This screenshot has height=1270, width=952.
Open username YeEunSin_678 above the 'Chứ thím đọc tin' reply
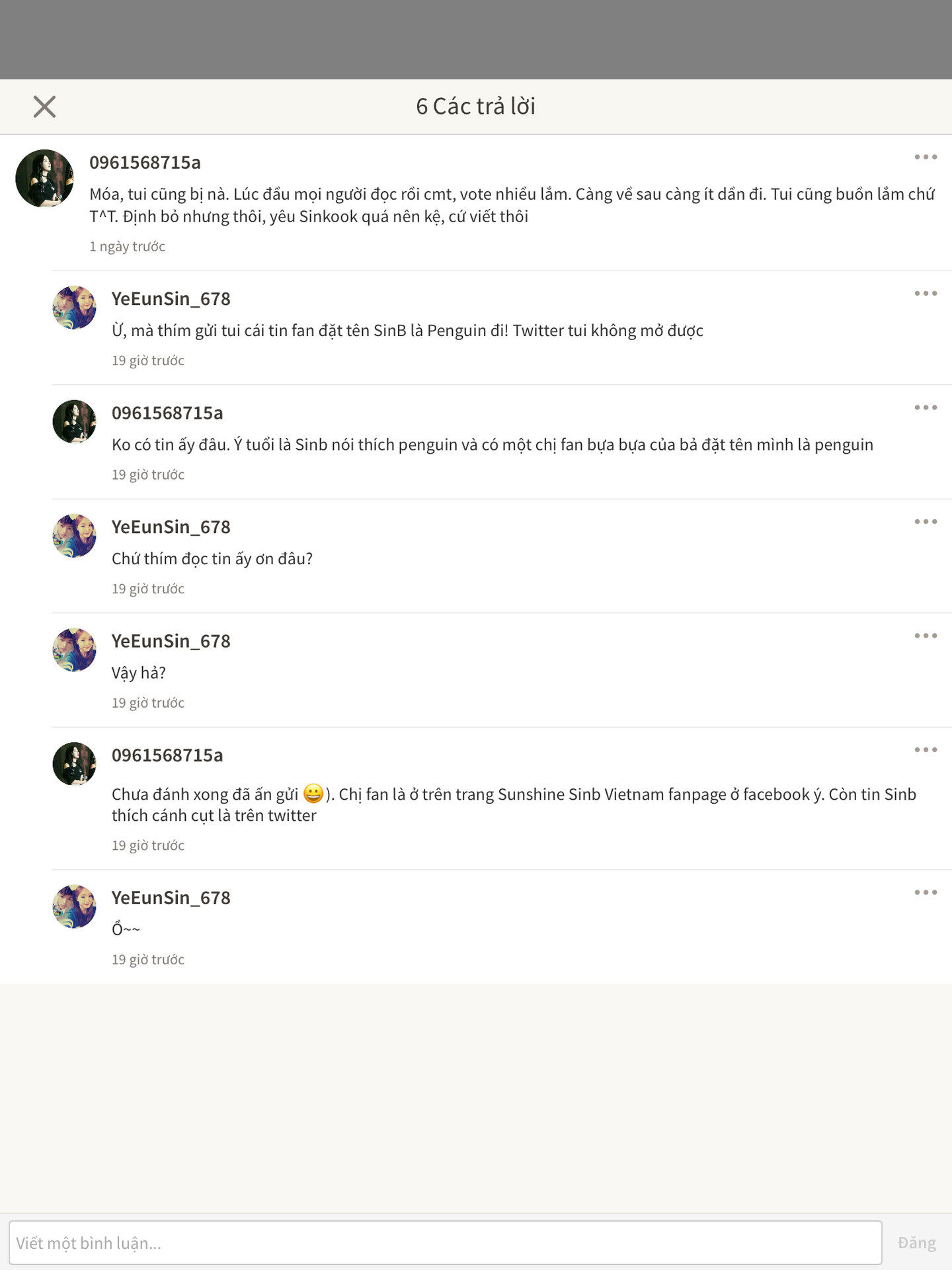(171, 527)
